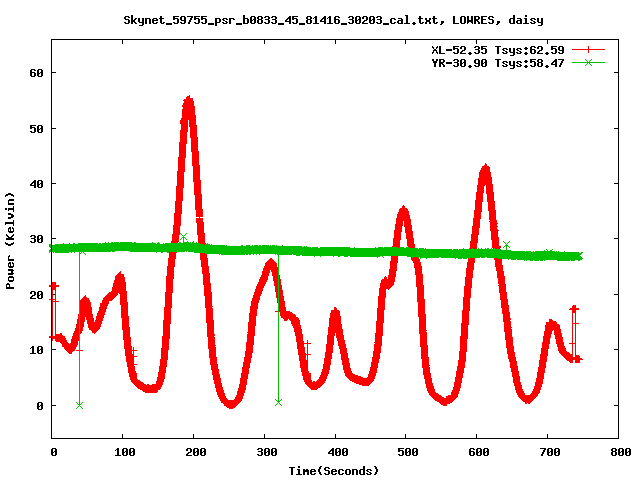Select the legend entry 'YR-30.90 Tsys:58.47'
This screenshot has height=480, width=640.
point(498,63)
